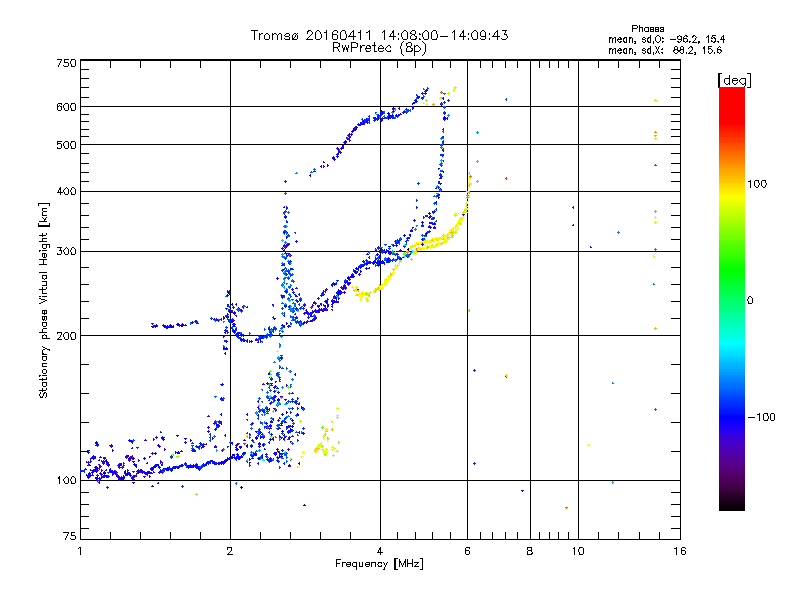Click the y-axis tick label "400"
Image resolution: width=800 pixels, height=600 pixels.
click(66, 191)
